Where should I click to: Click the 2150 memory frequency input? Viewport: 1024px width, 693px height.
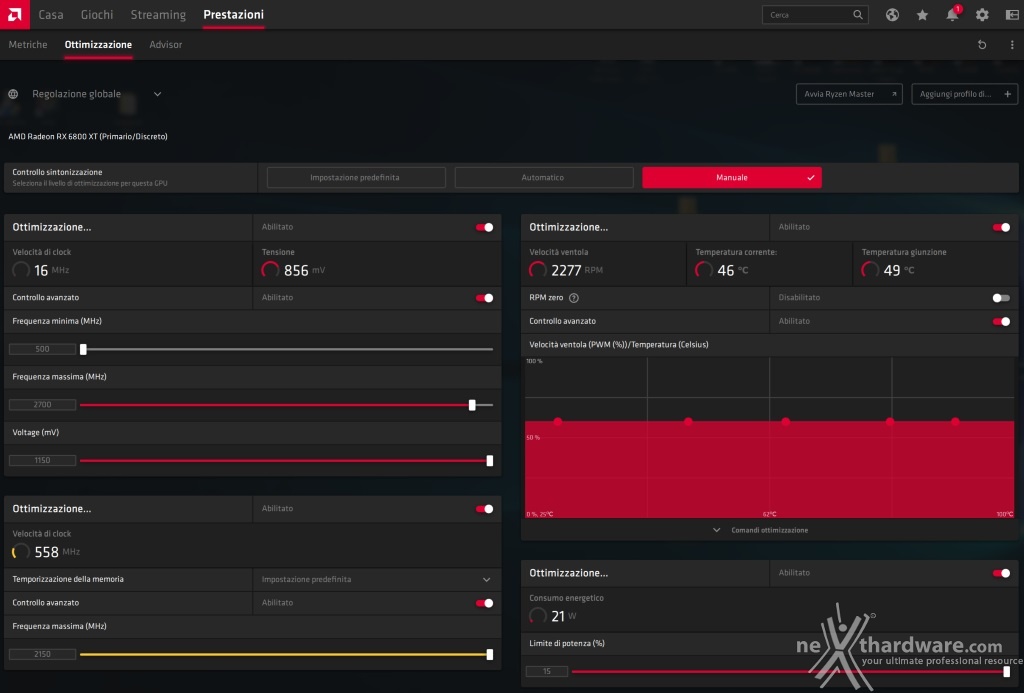click(42, 654)
